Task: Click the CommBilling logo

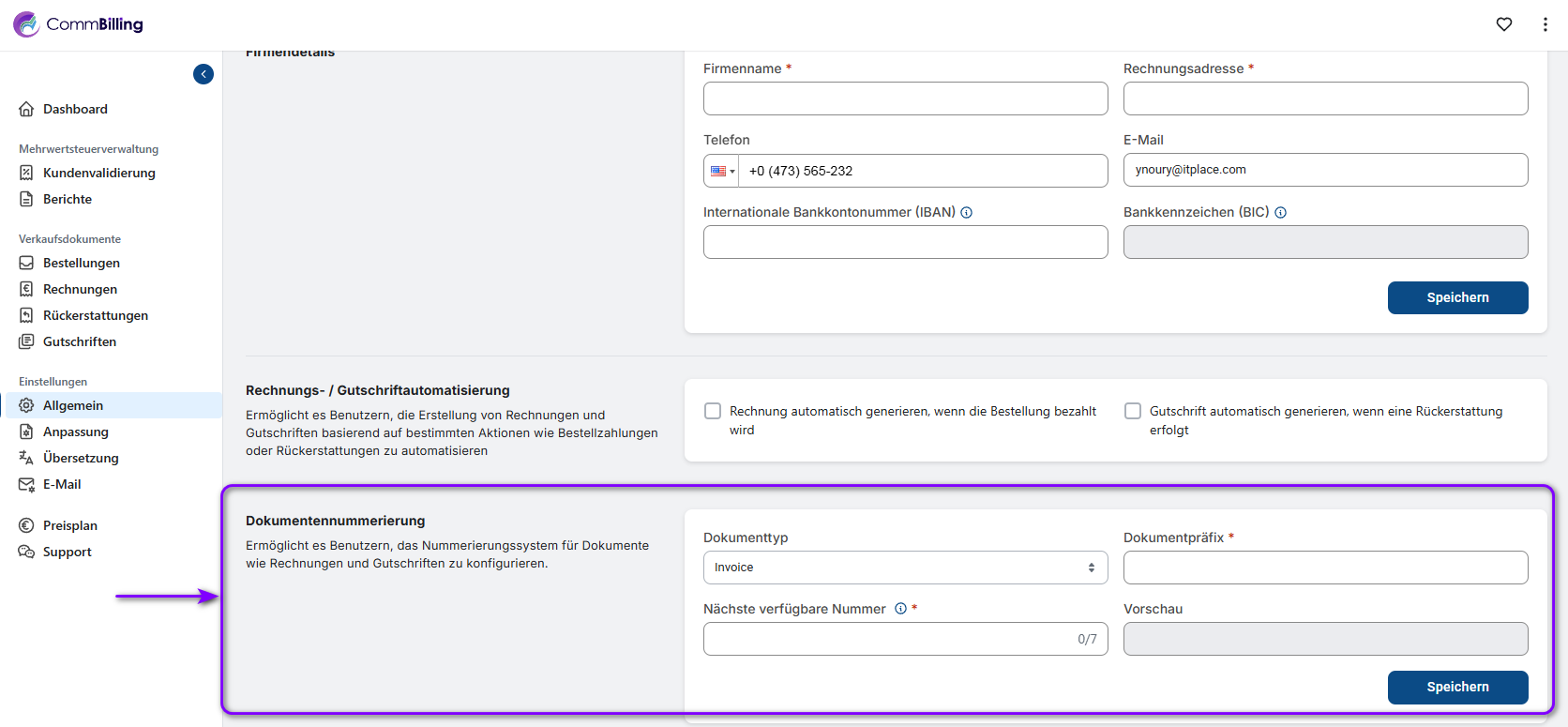Action: pyautogui.click(x=79, y=24)
